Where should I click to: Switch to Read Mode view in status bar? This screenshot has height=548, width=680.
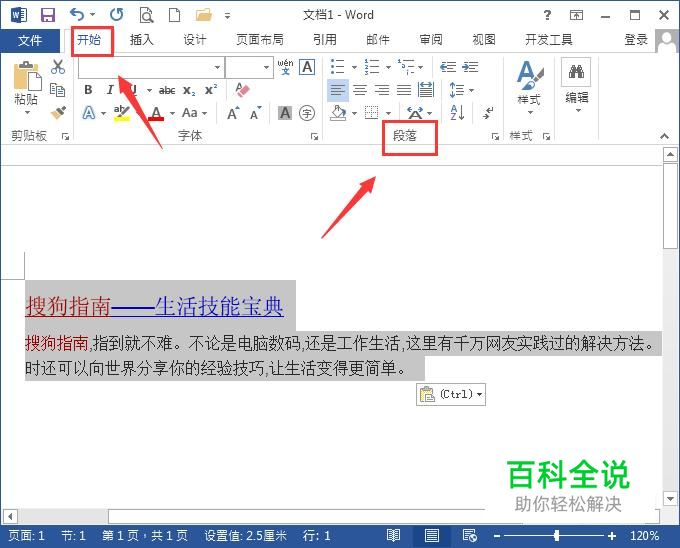pyautogui.click(x=393, y=536)
